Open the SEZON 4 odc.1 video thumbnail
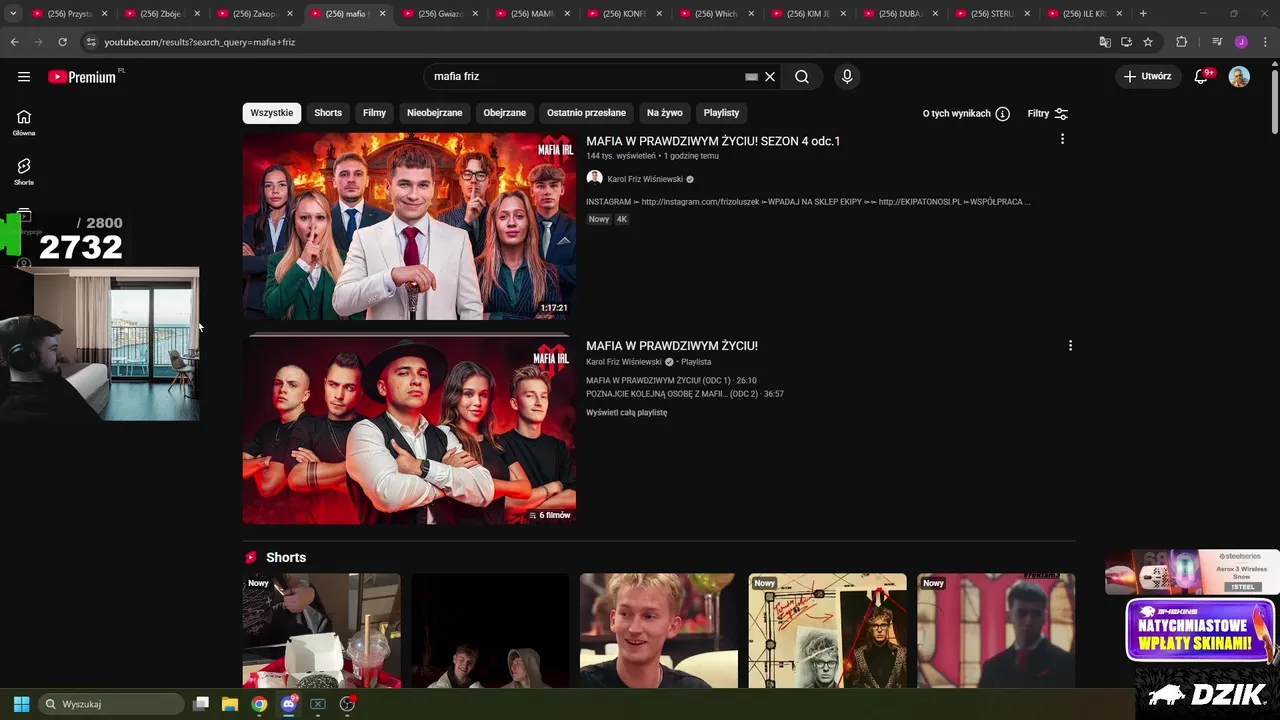Screen dimensions: 1280x720 click(x=409, y=226)
